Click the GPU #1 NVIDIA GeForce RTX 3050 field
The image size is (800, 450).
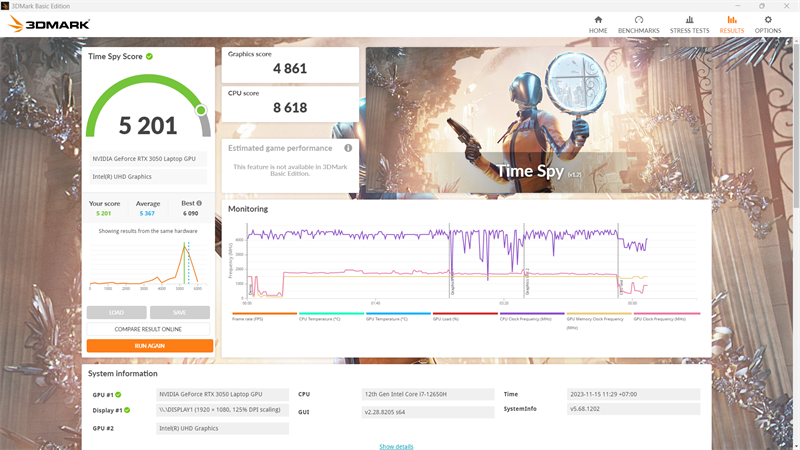click(222, 394)
